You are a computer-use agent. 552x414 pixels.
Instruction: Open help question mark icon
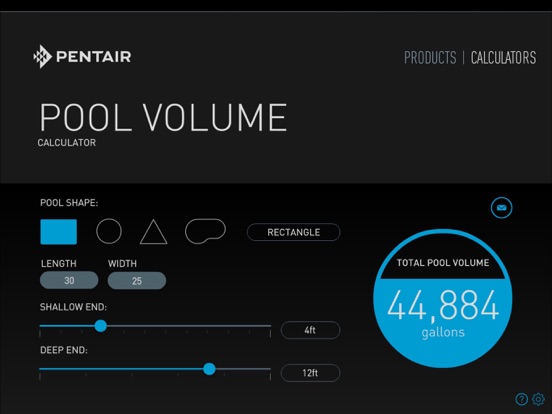coord(521,399)
